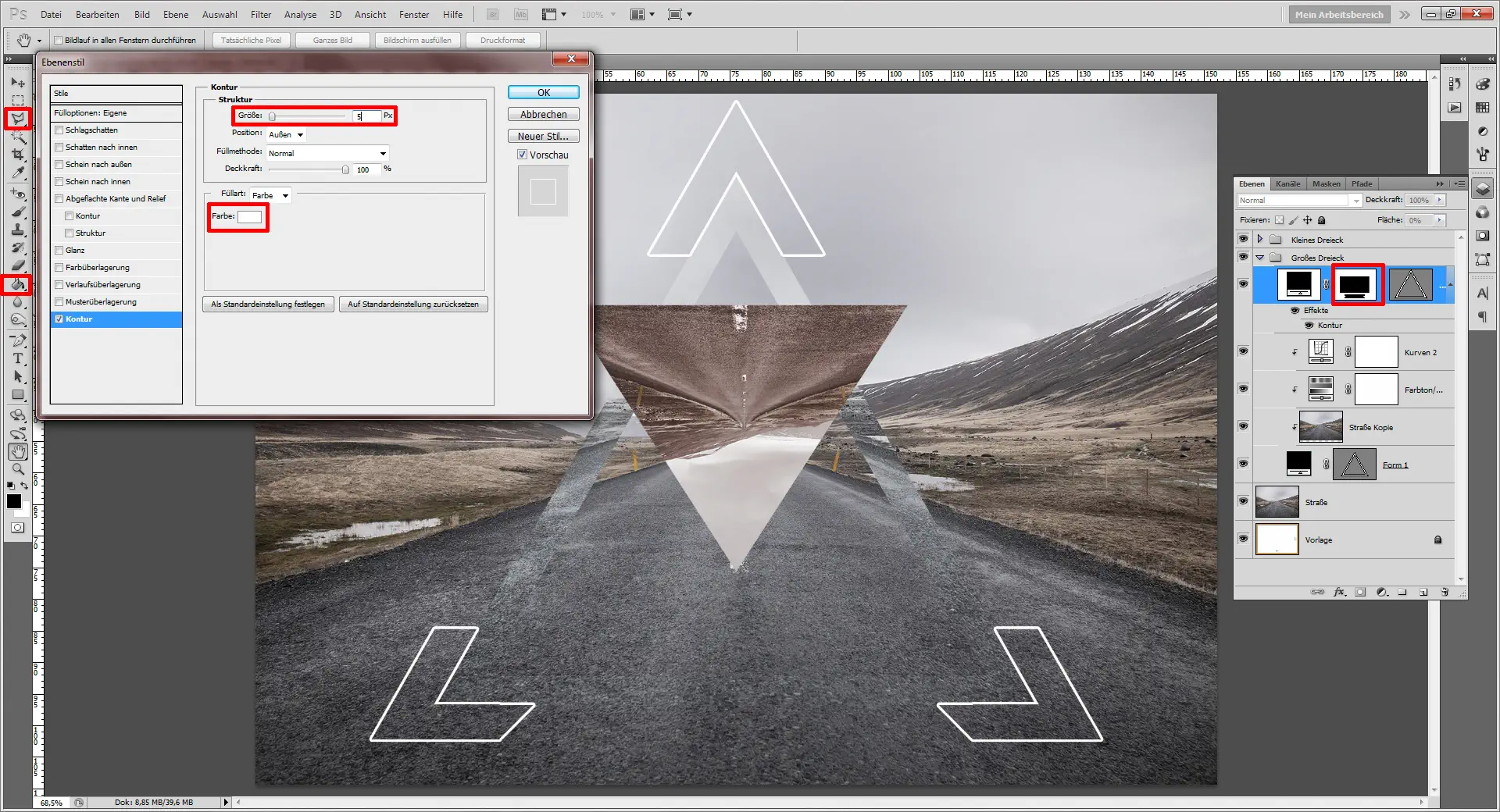The height and width of the screenshot is (812, 1500).
Task: Open the Filter menu
Action: click(x=260, y=14)
